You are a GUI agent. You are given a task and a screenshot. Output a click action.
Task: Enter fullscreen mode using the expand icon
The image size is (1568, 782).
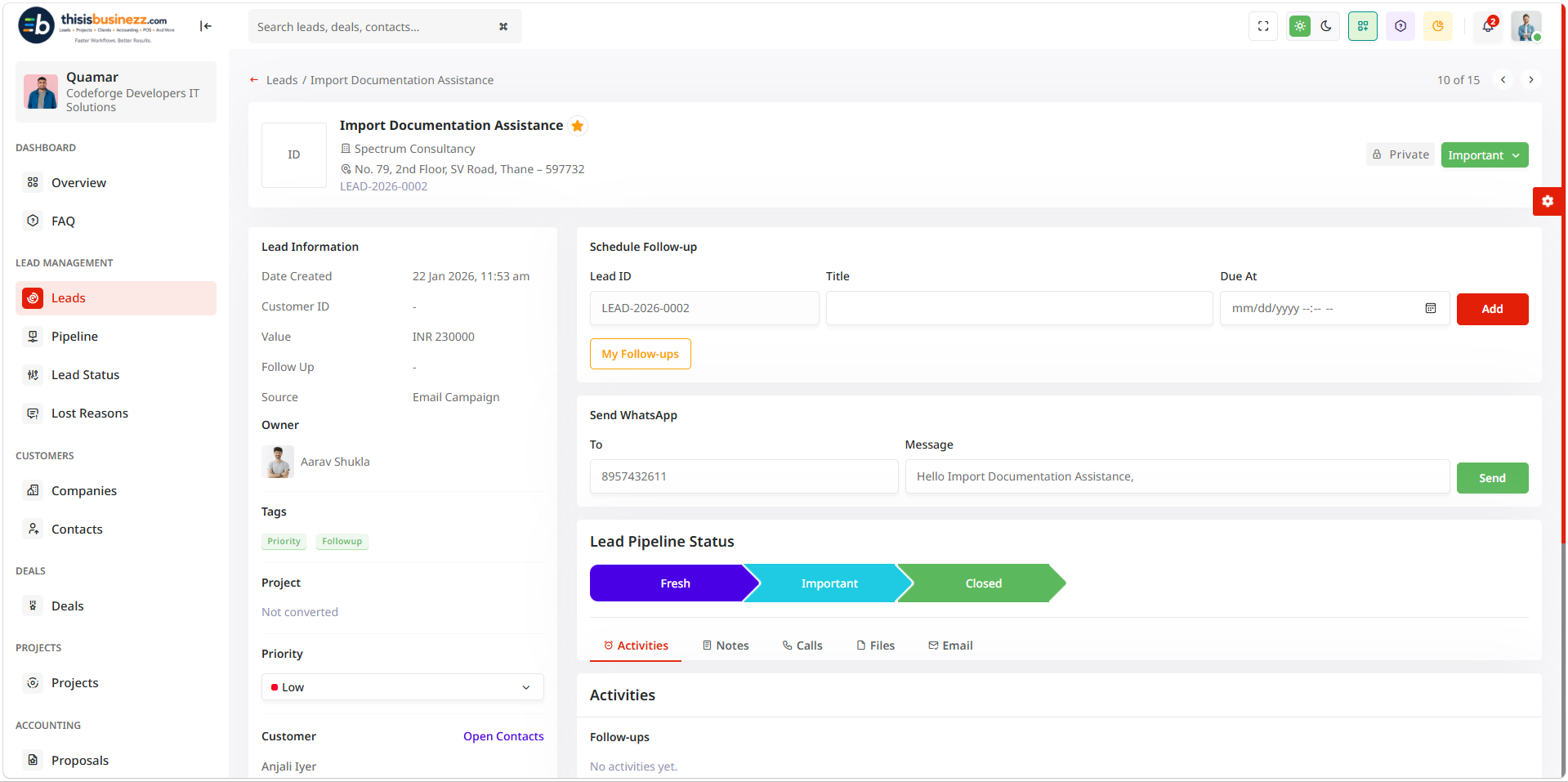click(x=1263, y=26)
